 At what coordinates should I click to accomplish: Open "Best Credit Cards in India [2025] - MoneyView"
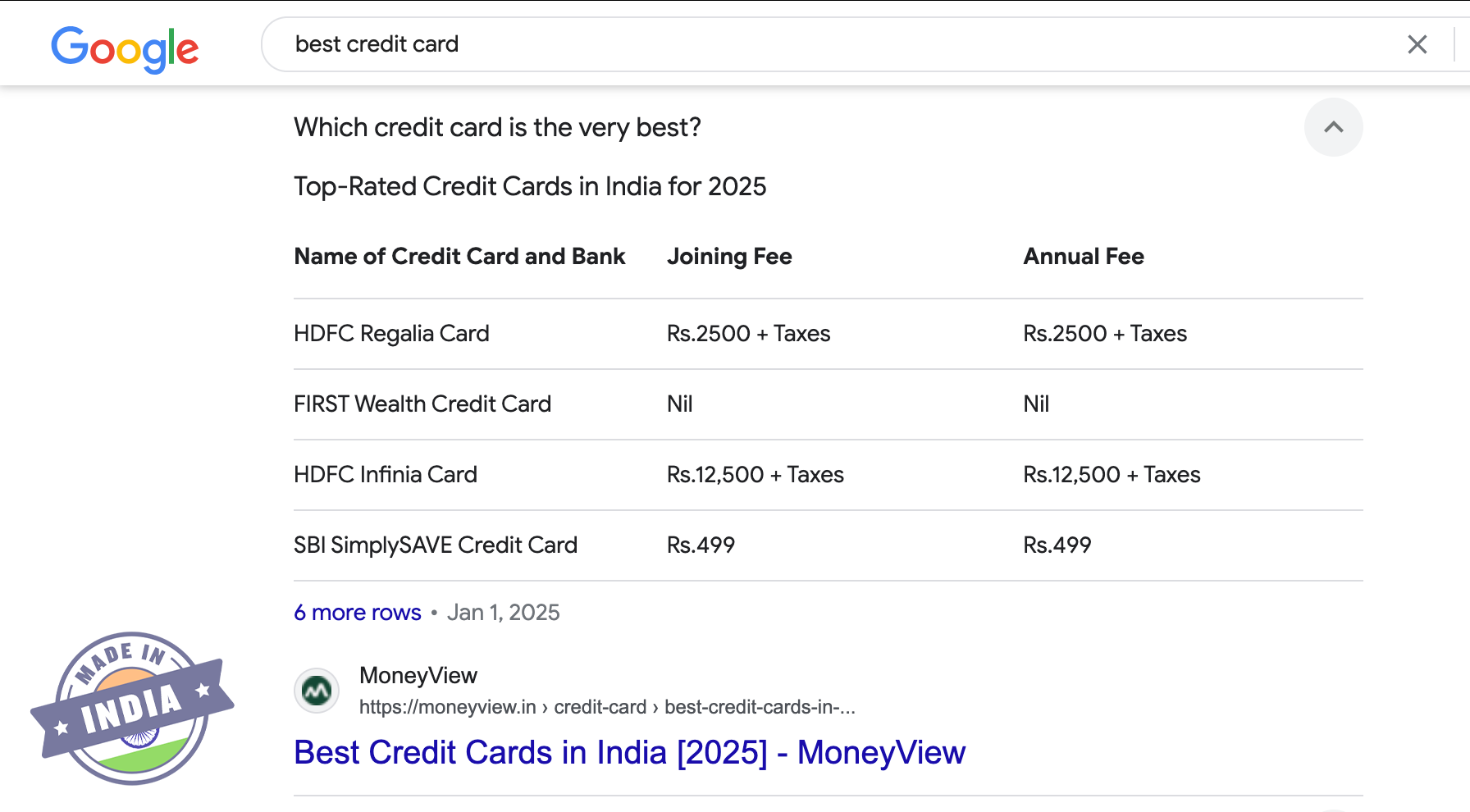(x=629, y=752)
